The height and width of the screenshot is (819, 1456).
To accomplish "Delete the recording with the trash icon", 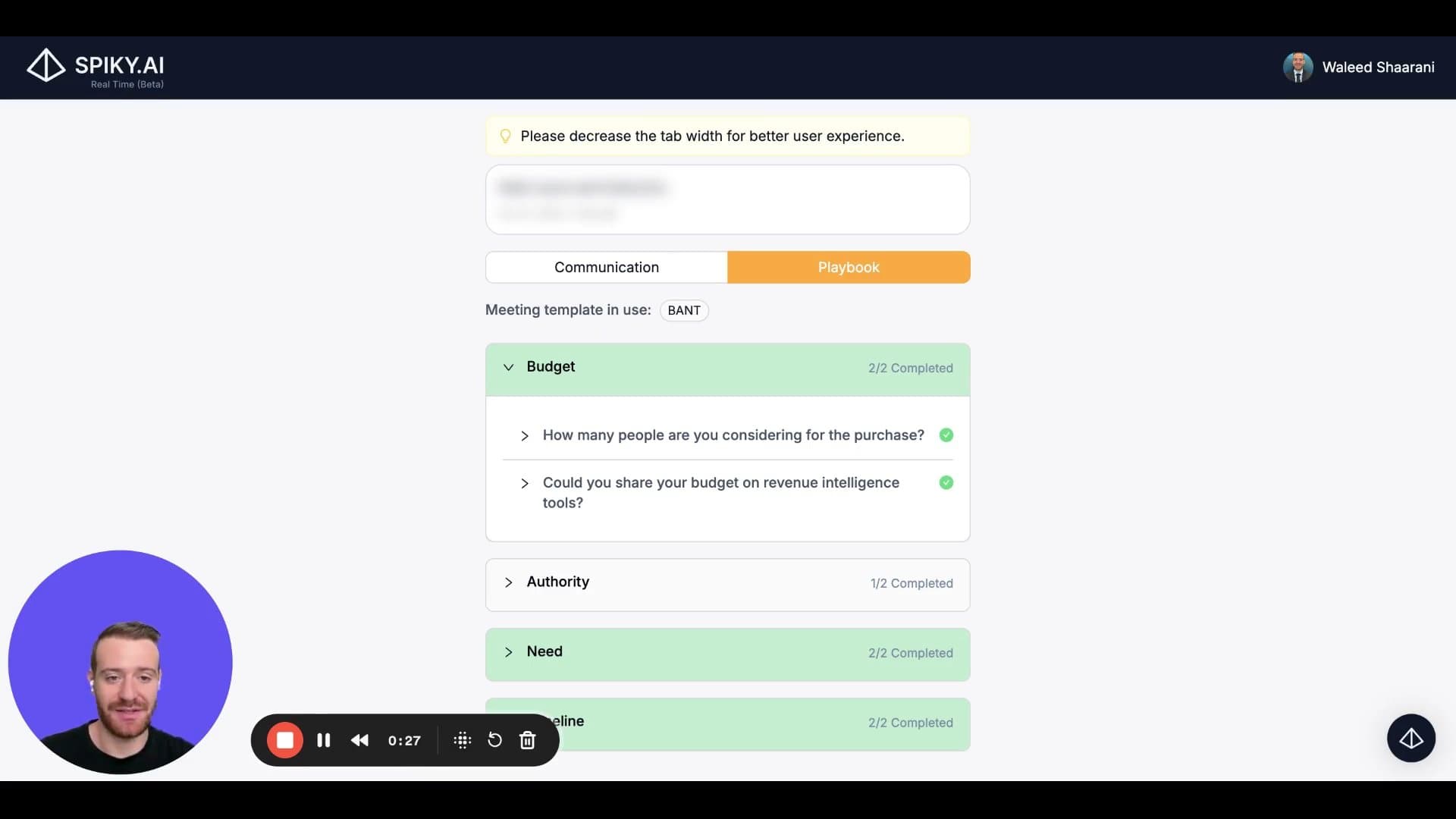I will [528, 740].
